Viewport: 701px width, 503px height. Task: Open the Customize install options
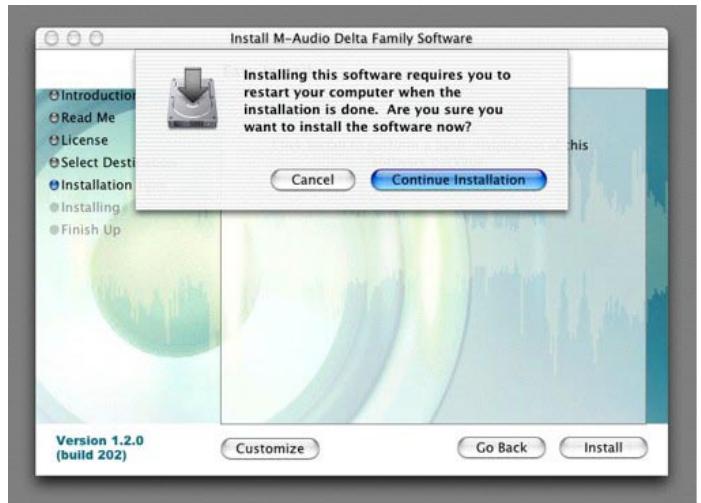[x=270, y=448]
